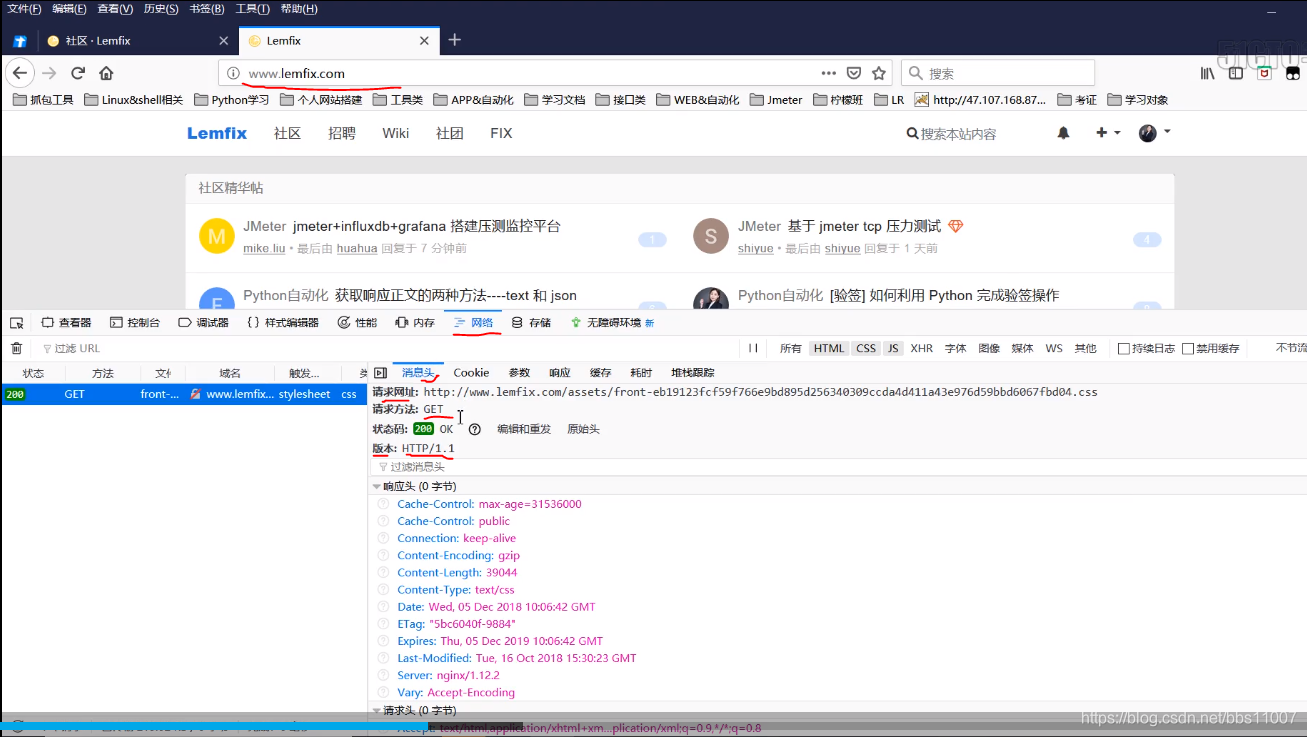Go back to the previous page
The image size is (1307, 737).
[20, 73]
